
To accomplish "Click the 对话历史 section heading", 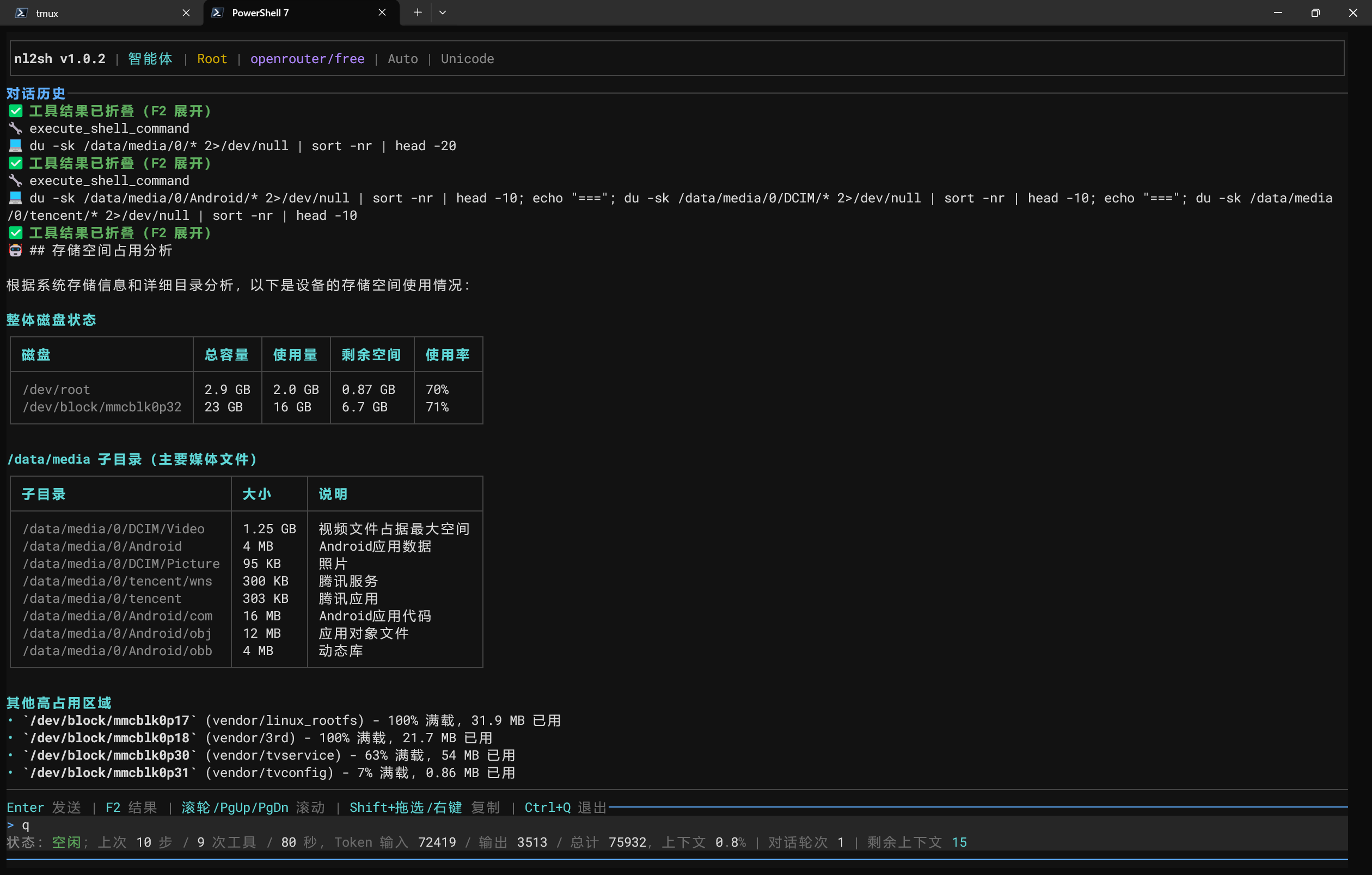I will (36, 94).
